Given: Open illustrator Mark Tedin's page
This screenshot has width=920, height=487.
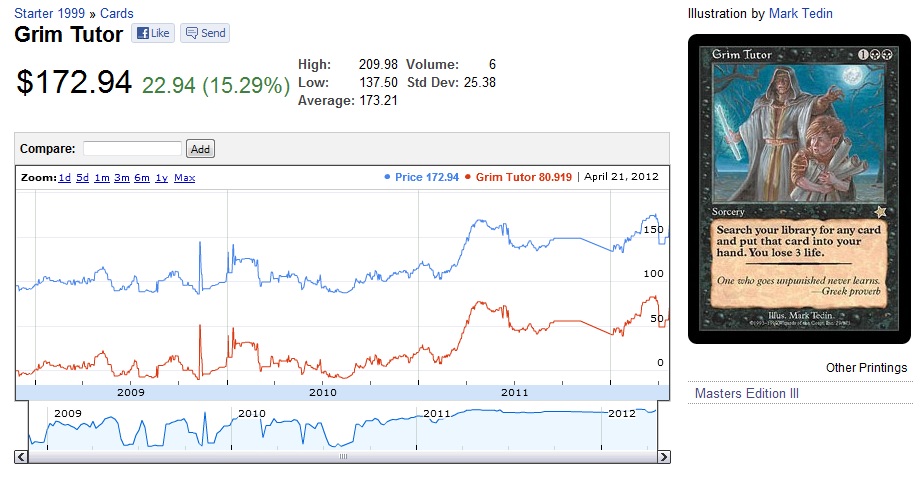Looking at the screenshot, I should click(801, 14).
